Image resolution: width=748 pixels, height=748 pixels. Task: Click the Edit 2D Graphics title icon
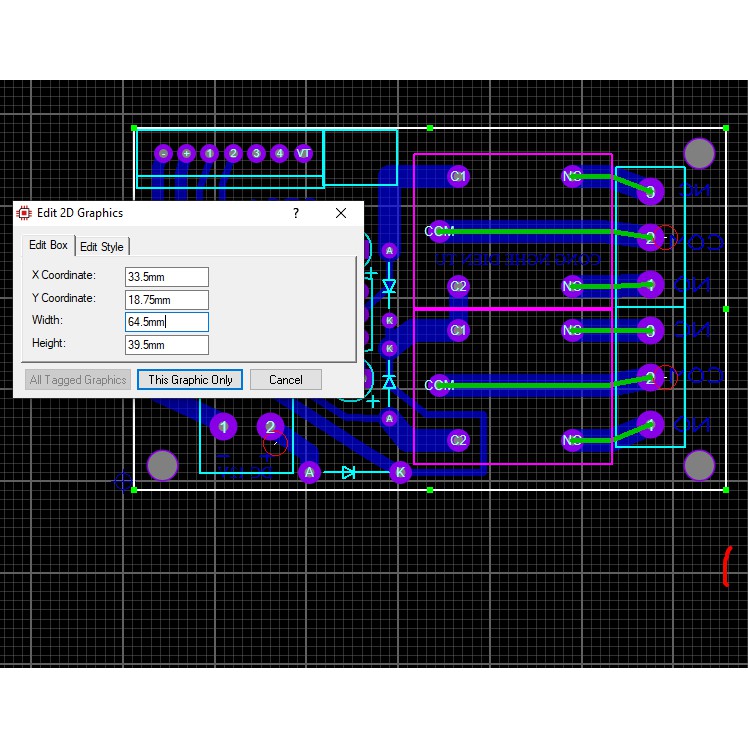tap(24, 213)
